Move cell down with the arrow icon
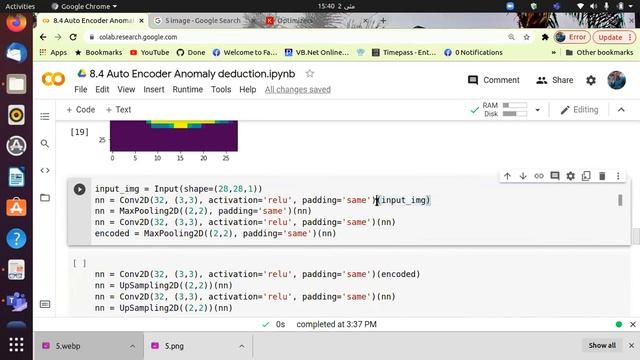 pos(523,176)
